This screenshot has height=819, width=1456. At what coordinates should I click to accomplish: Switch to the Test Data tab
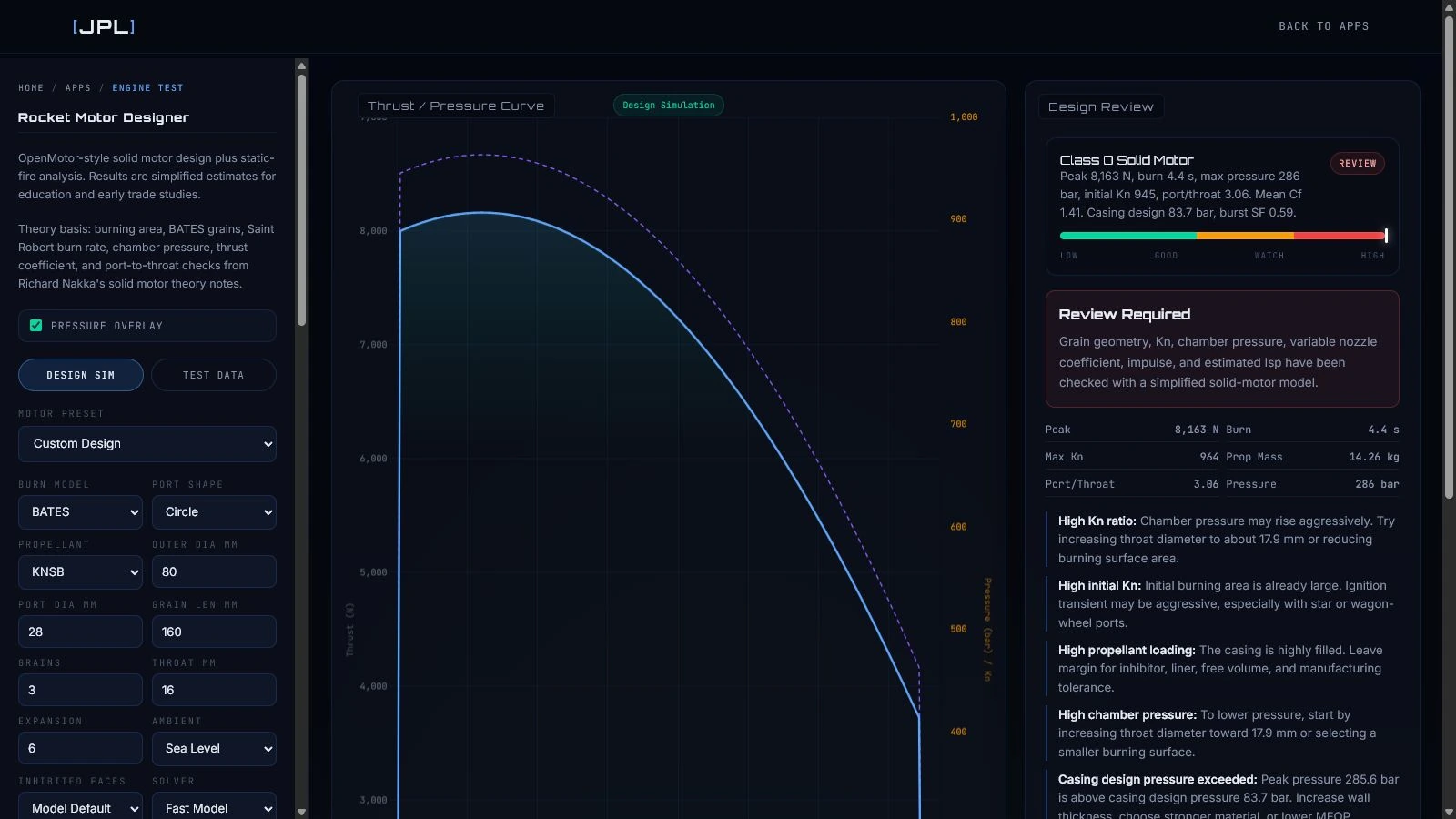[x=214, y=375]
